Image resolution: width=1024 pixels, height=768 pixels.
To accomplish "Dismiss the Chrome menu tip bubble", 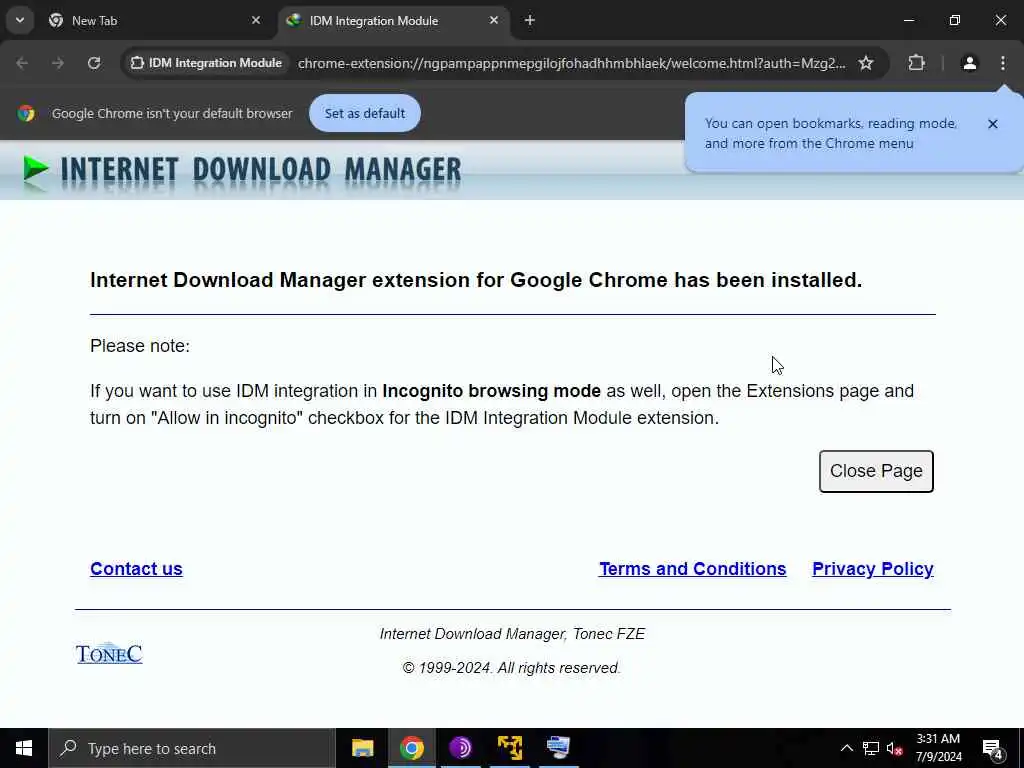I will pos(993,123).
